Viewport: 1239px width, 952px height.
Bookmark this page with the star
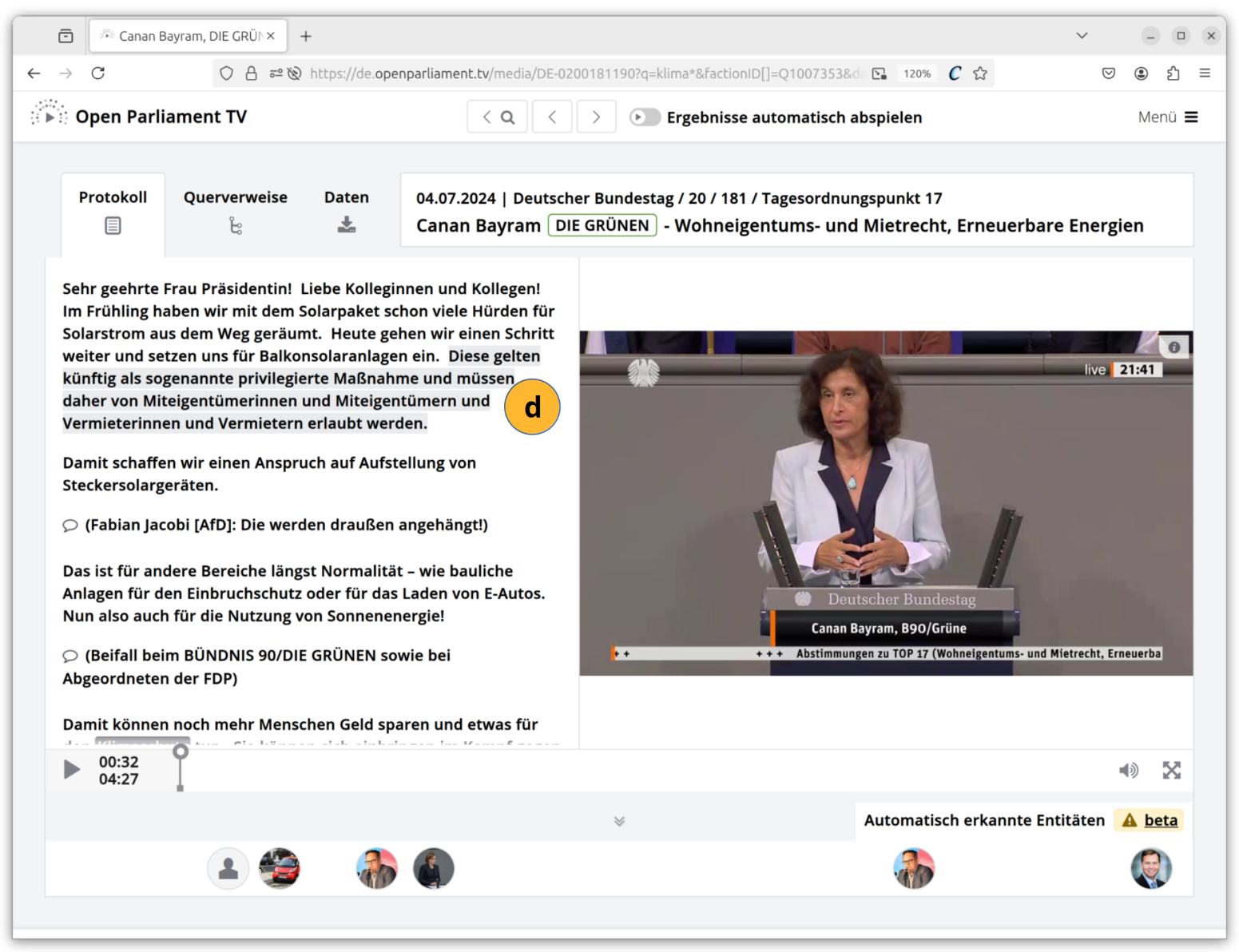click(x=980, y=73)
